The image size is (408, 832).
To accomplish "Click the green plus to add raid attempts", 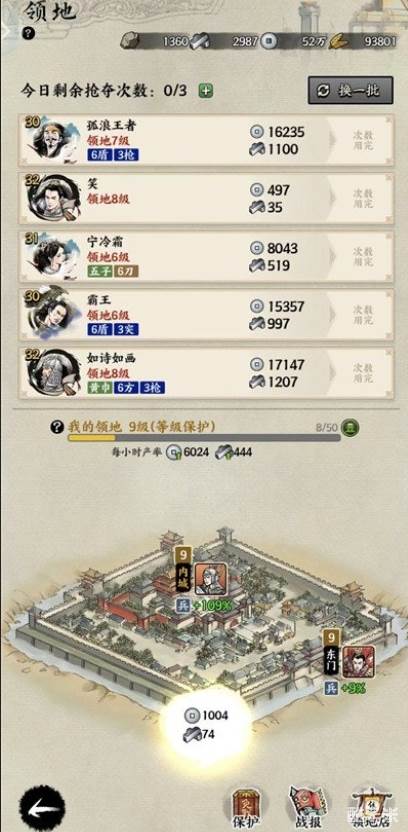I will click(x=206, y=90).
